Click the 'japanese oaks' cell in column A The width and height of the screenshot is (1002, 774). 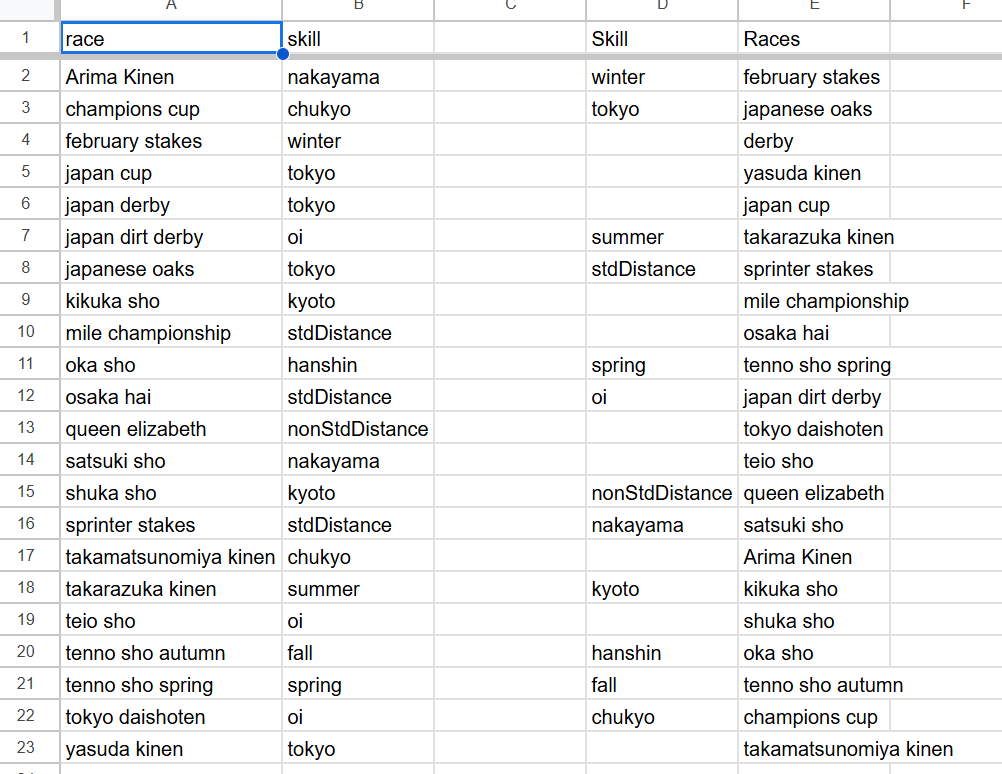click(x=171, y=268)
